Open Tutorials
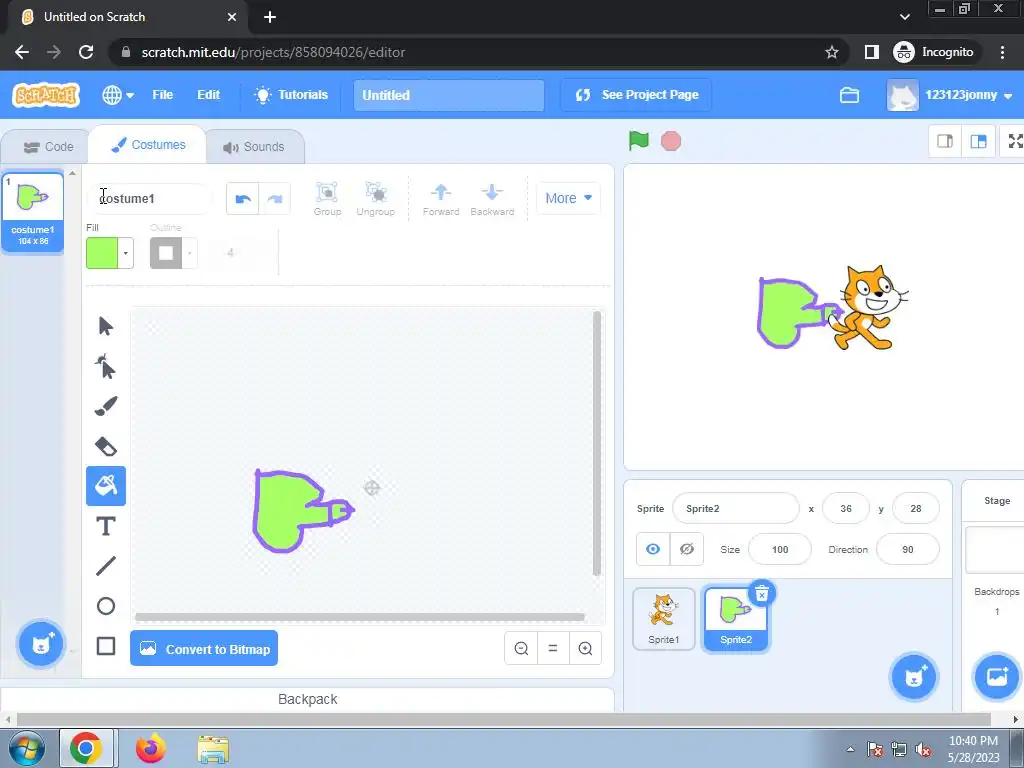This screenshot has height=768, width=1024. (x=291, y=95)
